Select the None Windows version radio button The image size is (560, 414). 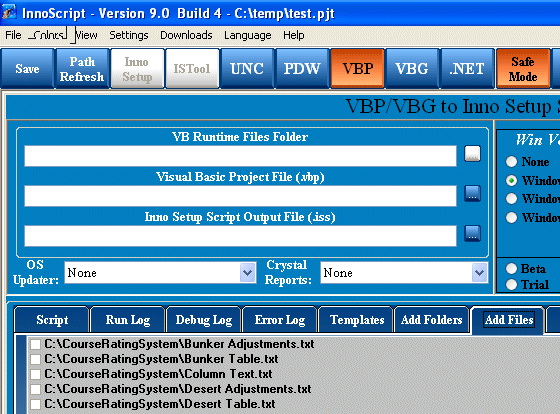(511, 161)
